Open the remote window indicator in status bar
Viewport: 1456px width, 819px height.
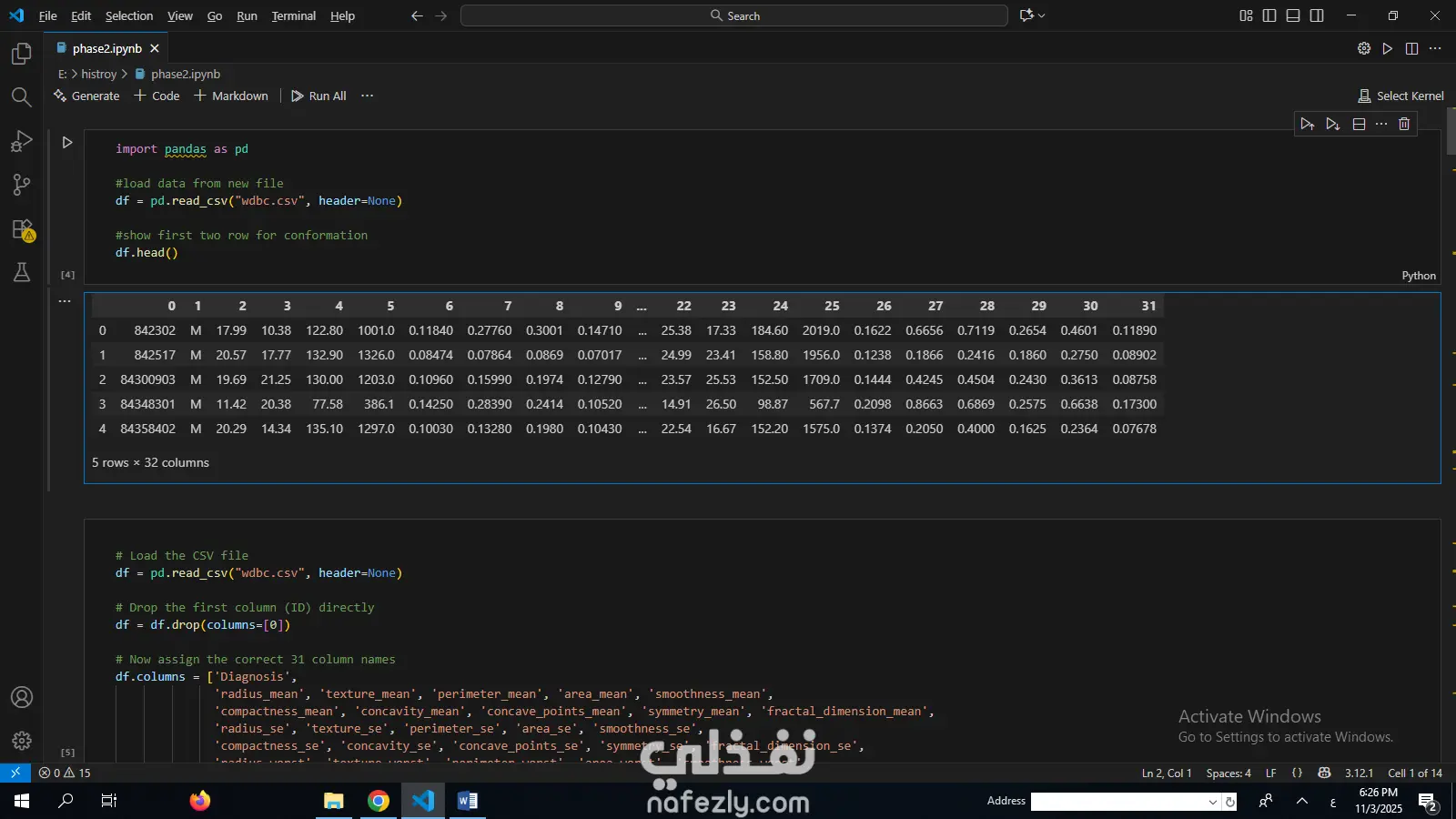pyautogui.click(x=15, y=773)
